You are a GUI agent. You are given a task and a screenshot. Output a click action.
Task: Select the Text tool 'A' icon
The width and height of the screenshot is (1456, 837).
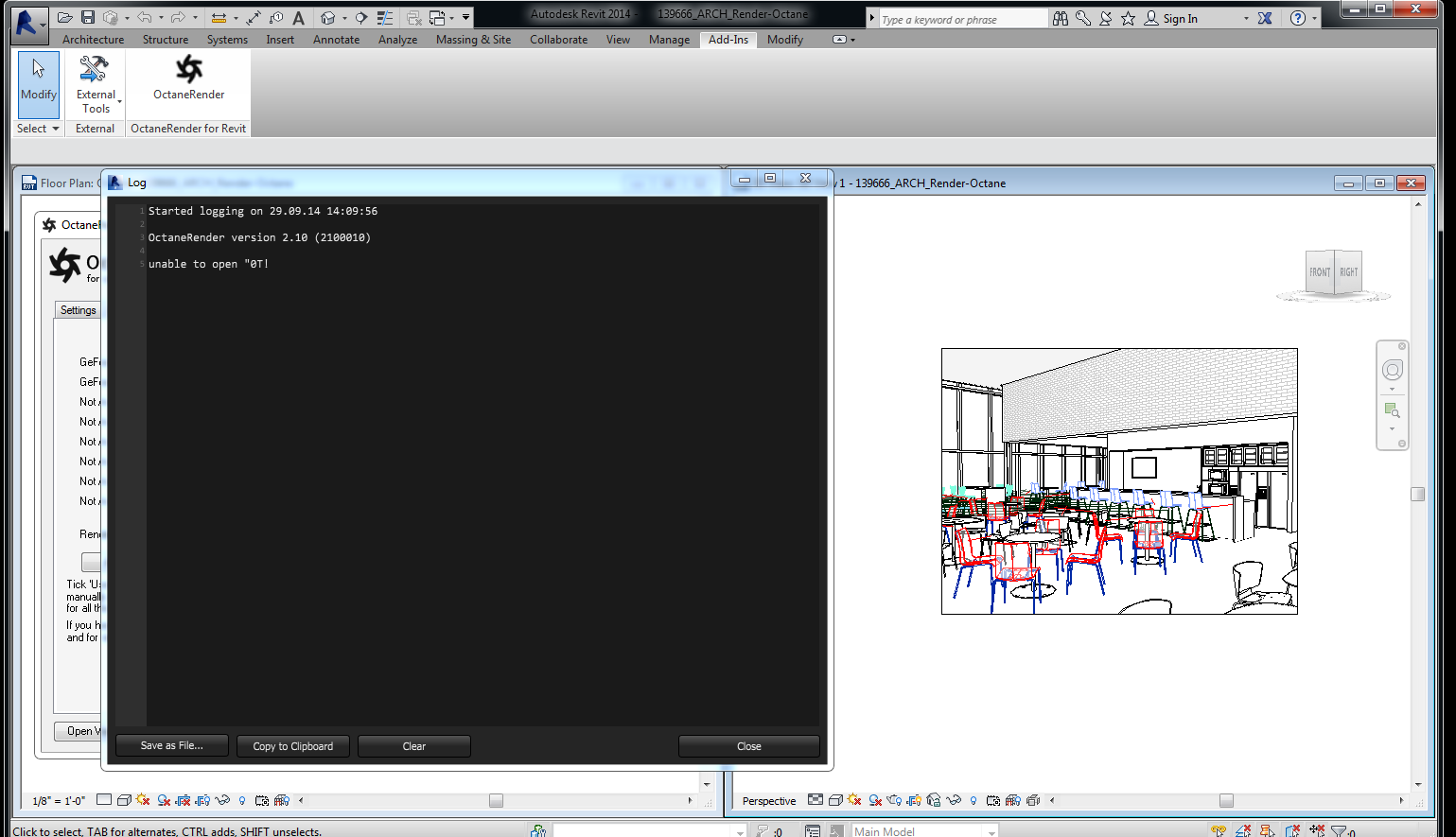(x=298, y=17)
